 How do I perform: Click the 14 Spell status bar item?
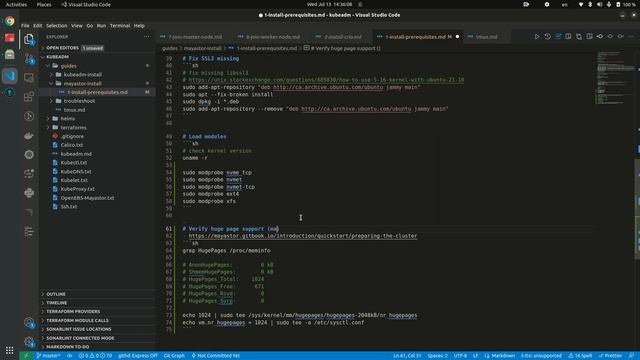(x=580, y=356)
